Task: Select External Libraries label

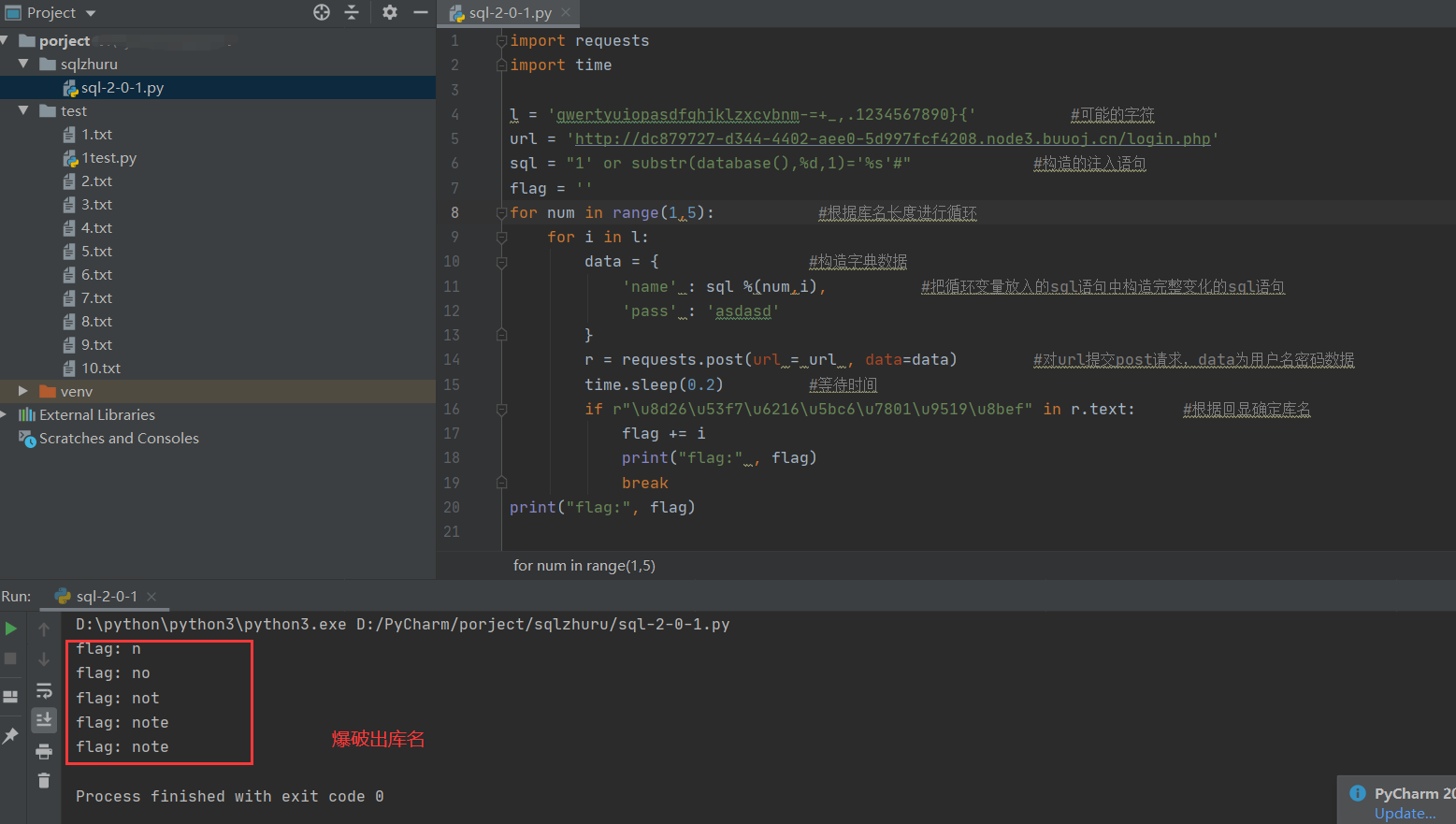Action: pyautogui.click(x=97, y=414)
